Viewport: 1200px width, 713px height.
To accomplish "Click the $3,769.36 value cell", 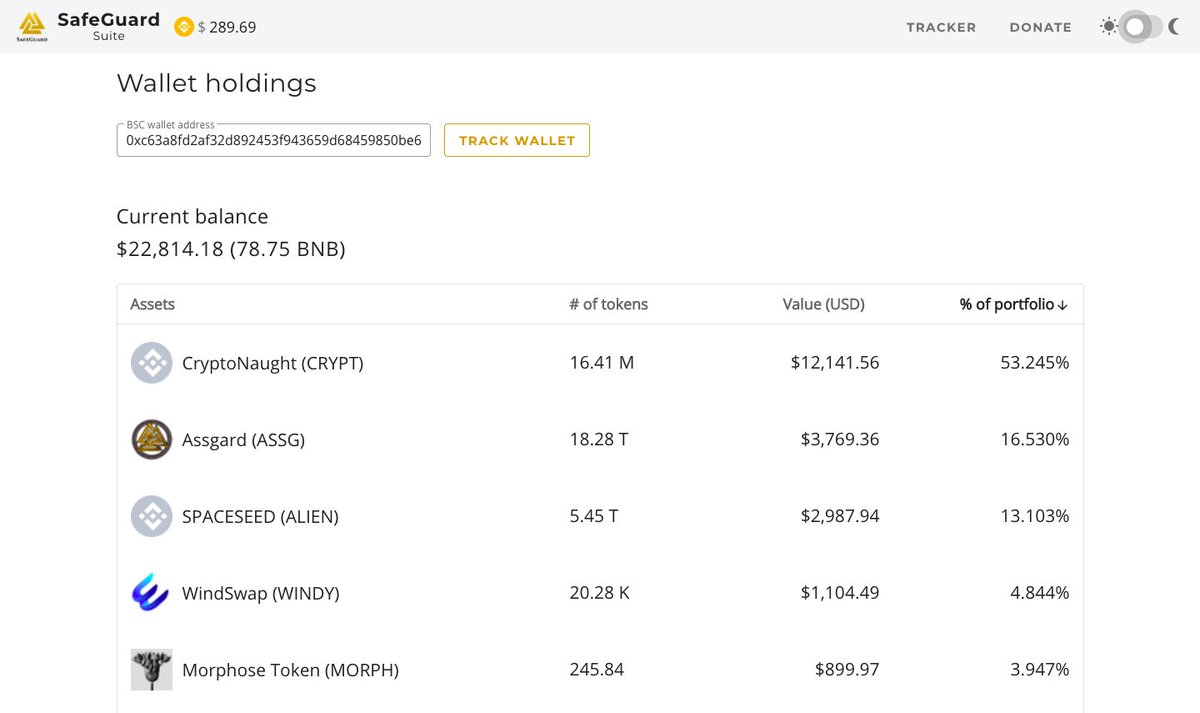I will 840,439.
